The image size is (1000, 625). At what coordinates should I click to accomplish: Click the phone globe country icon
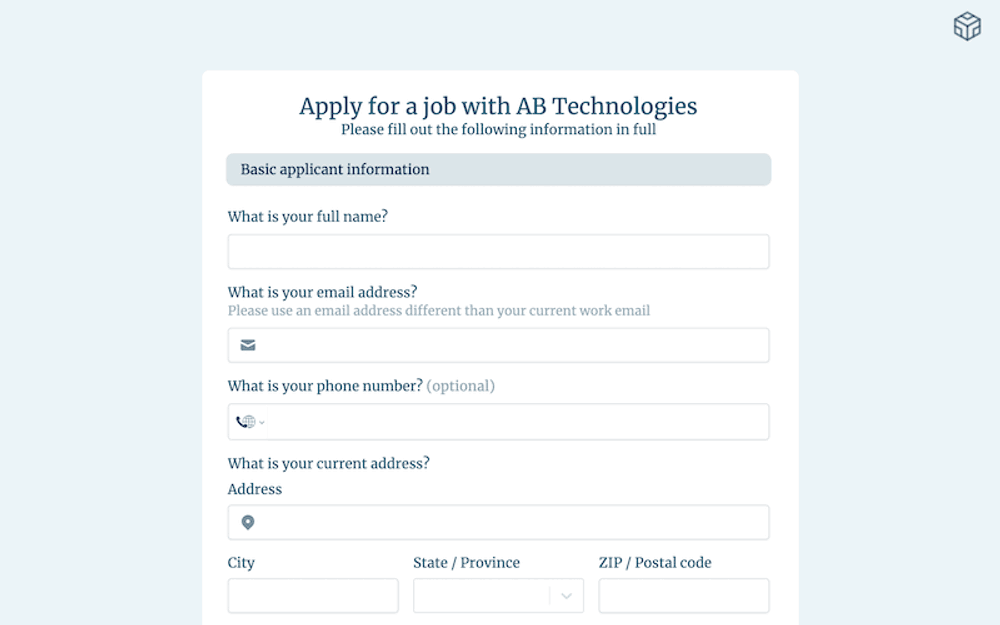[246, 422]
